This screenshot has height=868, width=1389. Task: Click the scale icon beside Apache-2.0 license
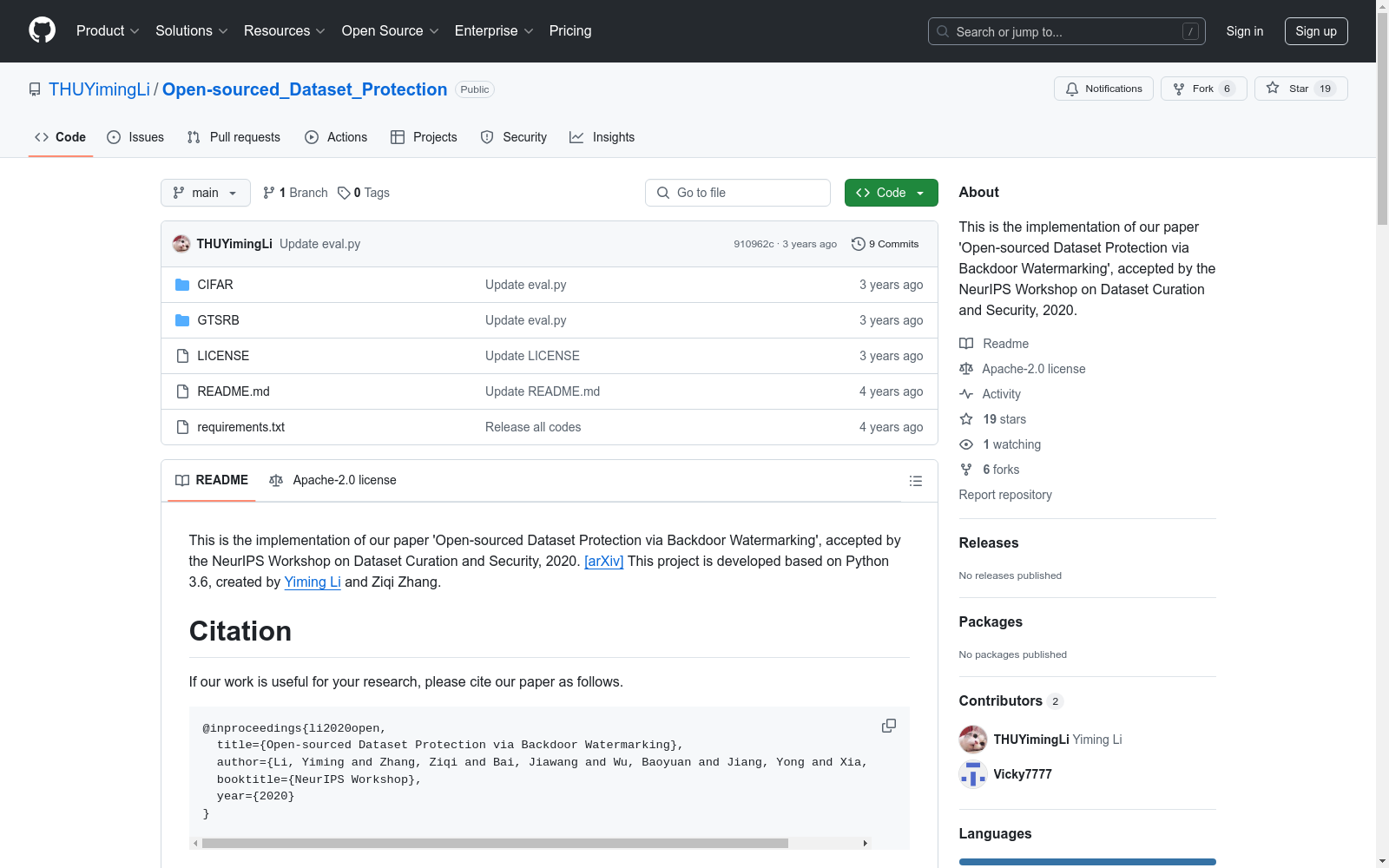point(966,369)
